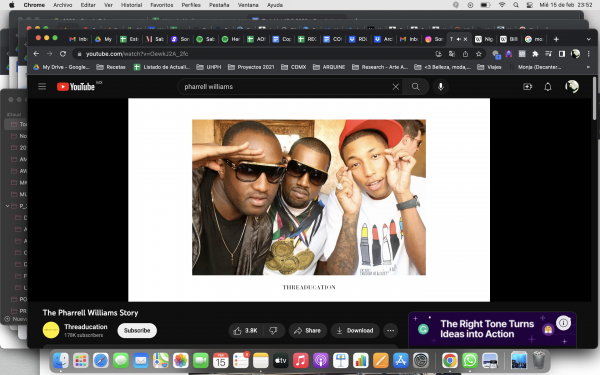Open the Historial menu in menu bar
Image resolution: width=600 pixels, height=375 pixels.
(131, 5)
